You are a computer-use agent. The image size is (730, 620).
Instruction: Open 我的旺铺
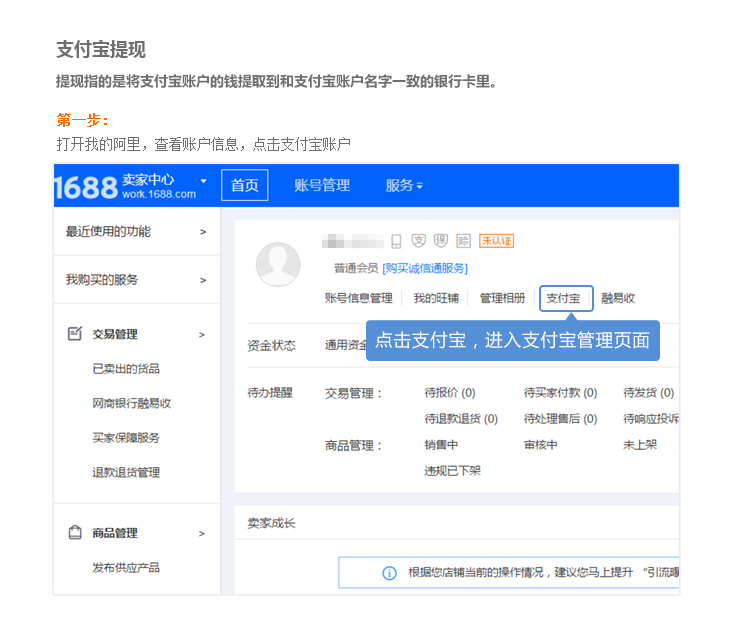tap(436, 298)
